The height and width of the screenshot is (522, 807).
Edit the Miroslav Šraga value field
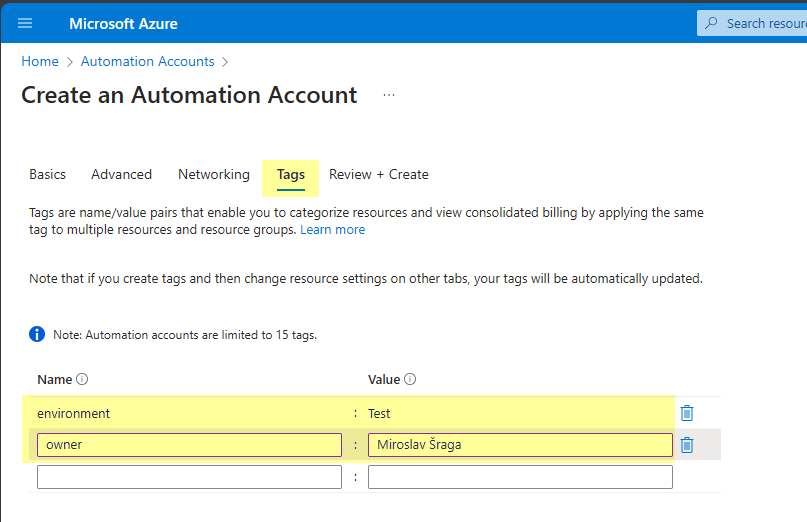(520, 445)
